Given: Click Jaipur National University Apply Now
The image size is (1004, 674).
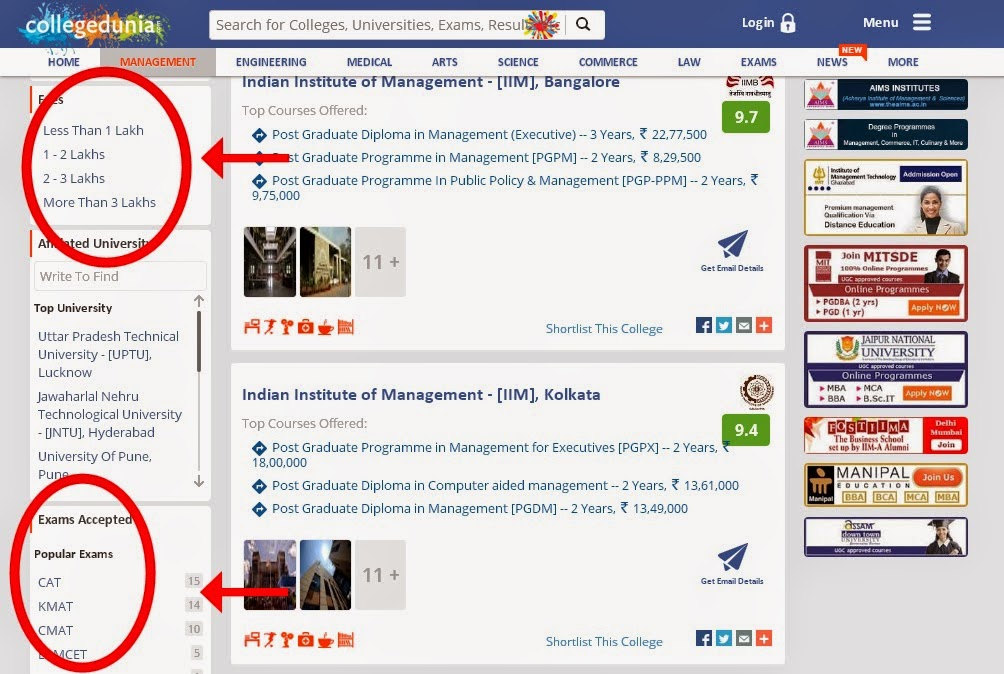Looking at the screenshot, I should (x=927, y=393).
